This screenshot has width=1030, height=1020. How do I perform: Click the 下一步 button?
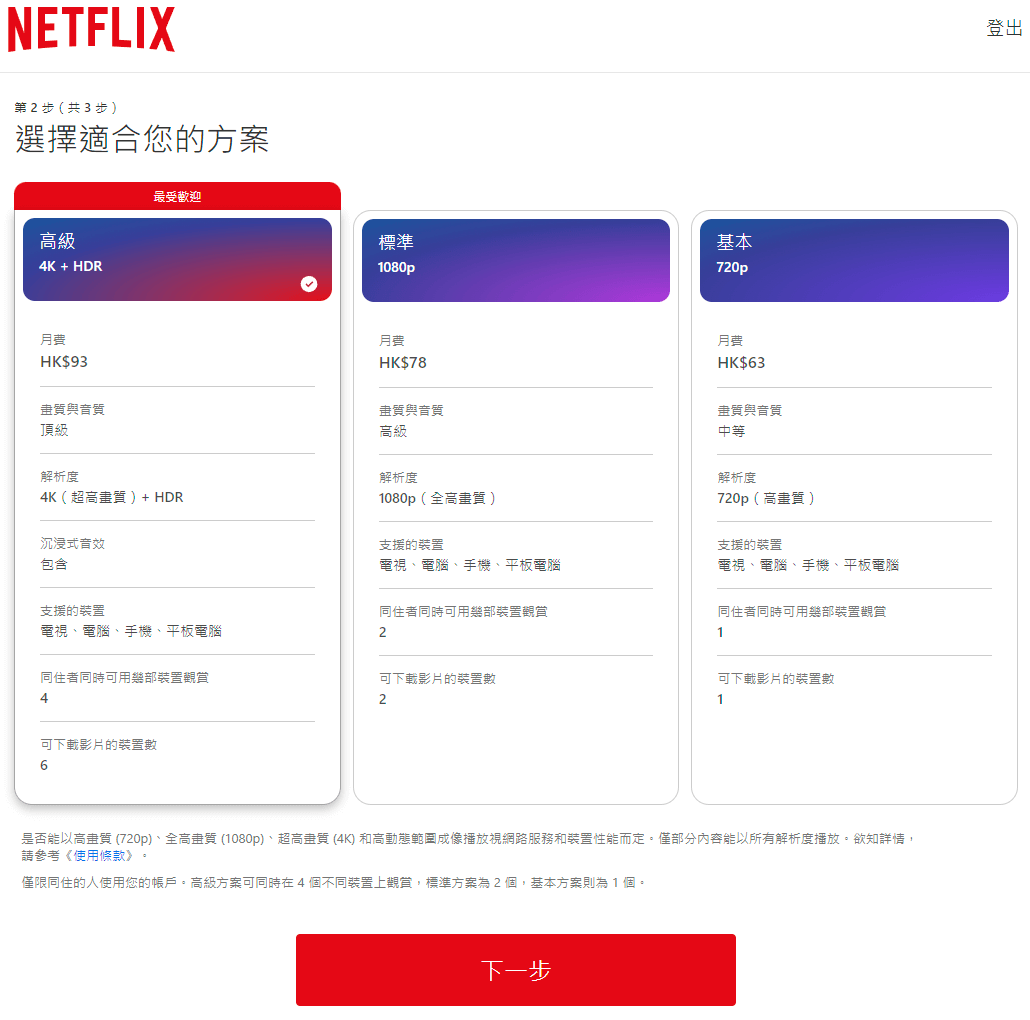516,969
